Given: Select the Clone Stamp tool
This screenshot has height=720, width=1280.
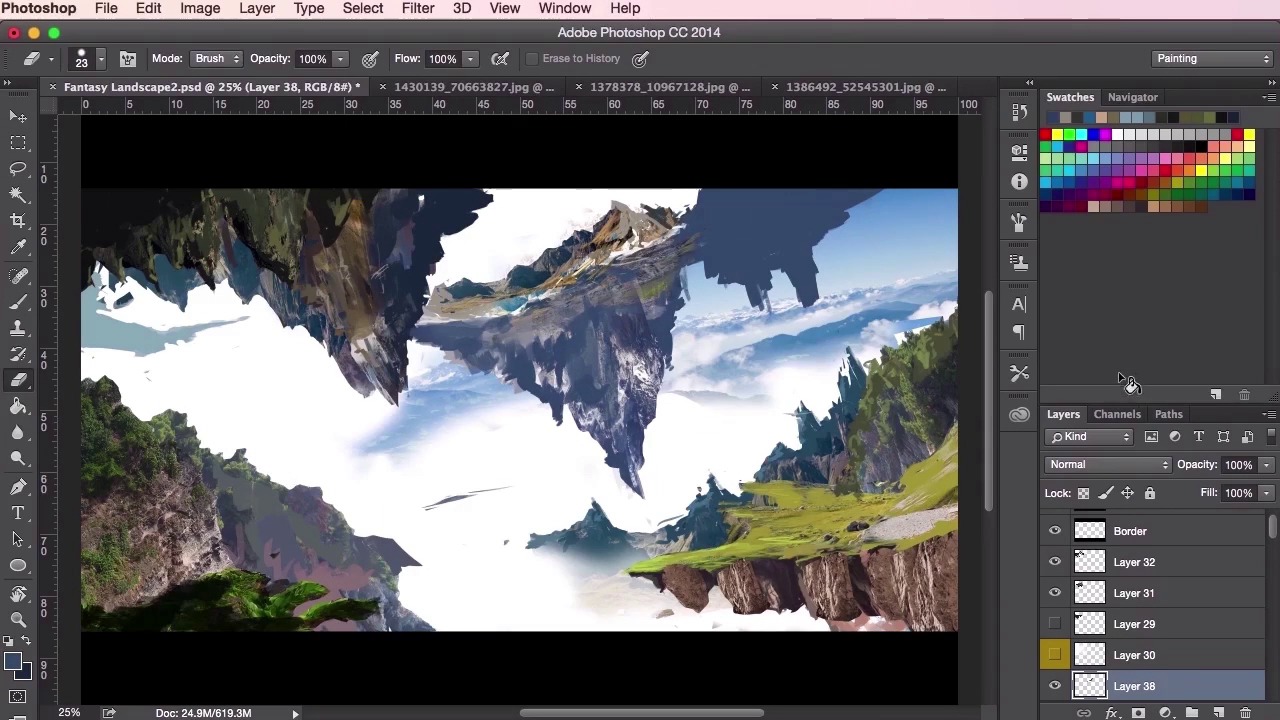Looking at the screenshot, I should point(18,327).
